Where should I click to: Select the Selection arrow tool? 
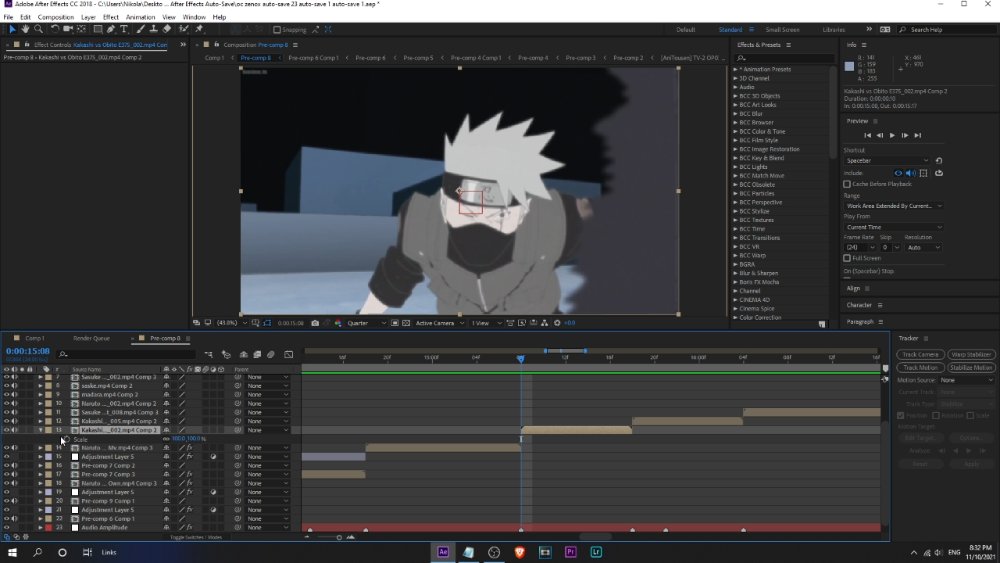click(x=12, y=29)
